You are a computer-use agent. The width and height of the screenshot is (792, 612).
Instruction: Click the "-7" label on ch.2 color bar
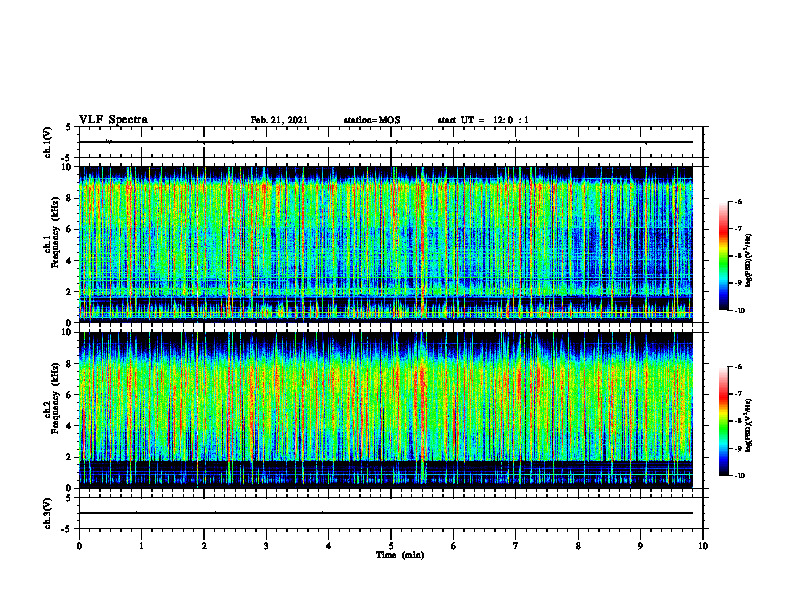[738, 394]
